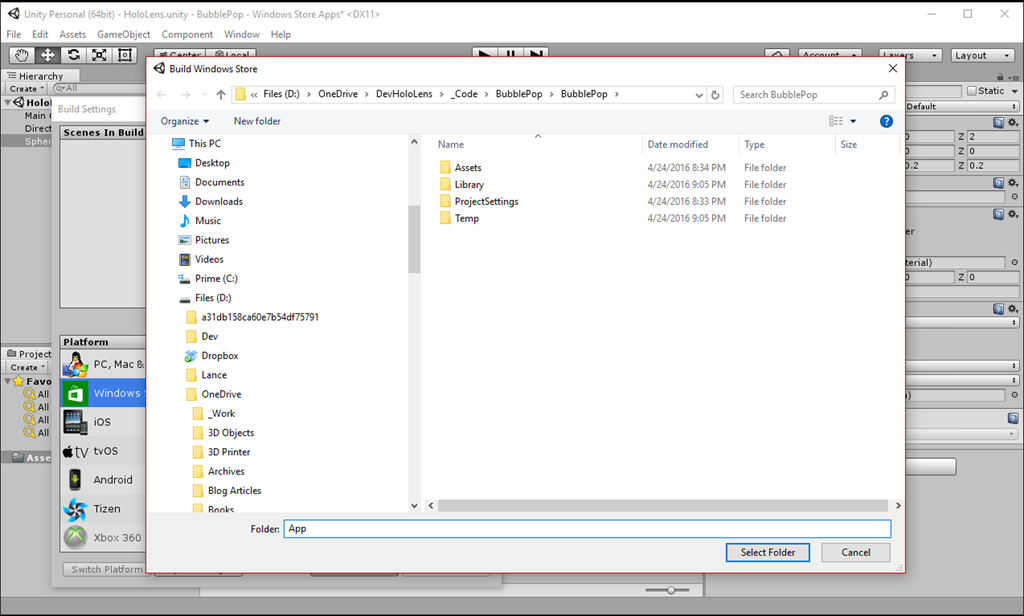The image size is (1024, 616).
Task: Open the Layout dropdown in Unity
Action: (x=982, y=56)
